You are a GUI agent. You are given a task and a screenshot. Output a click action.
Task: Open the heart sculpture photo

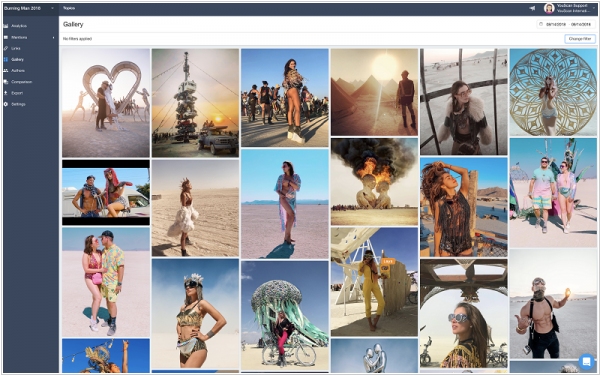pos(106,103)
